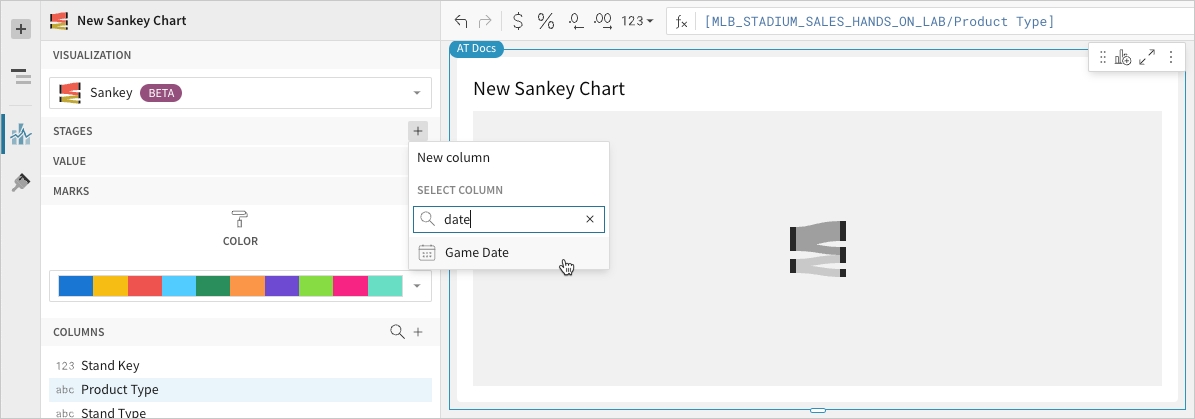The height and width of the screenshot is (419, 1195).
Task: Open the element format paintbrush tab
Action: (20, 183)
